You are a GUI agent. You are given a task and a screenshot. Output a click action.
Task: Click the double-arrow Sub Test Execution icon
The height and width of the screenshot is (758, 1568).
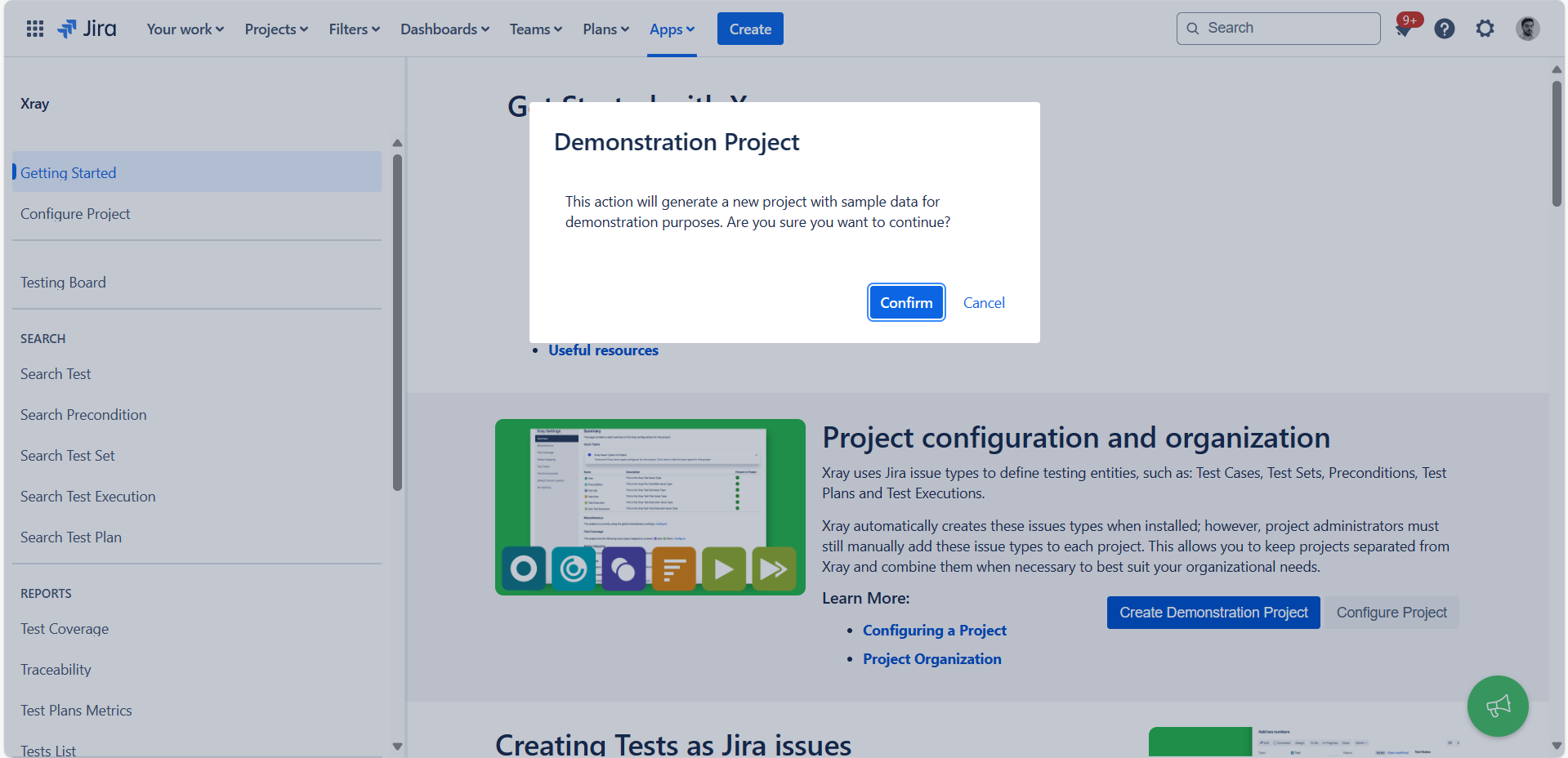(x=774, y=568)
